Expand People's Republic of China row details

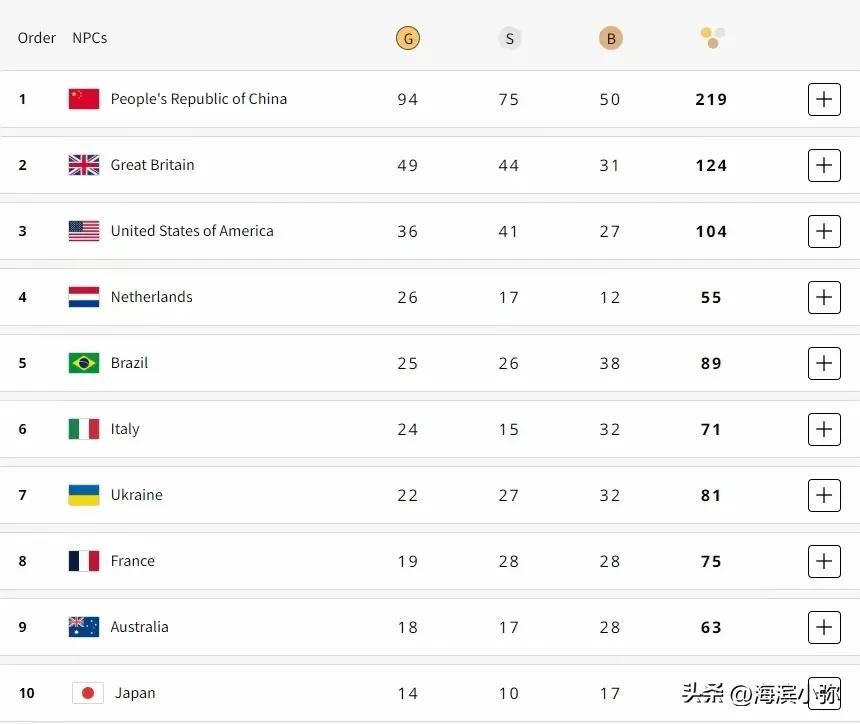tap(824, 99)
